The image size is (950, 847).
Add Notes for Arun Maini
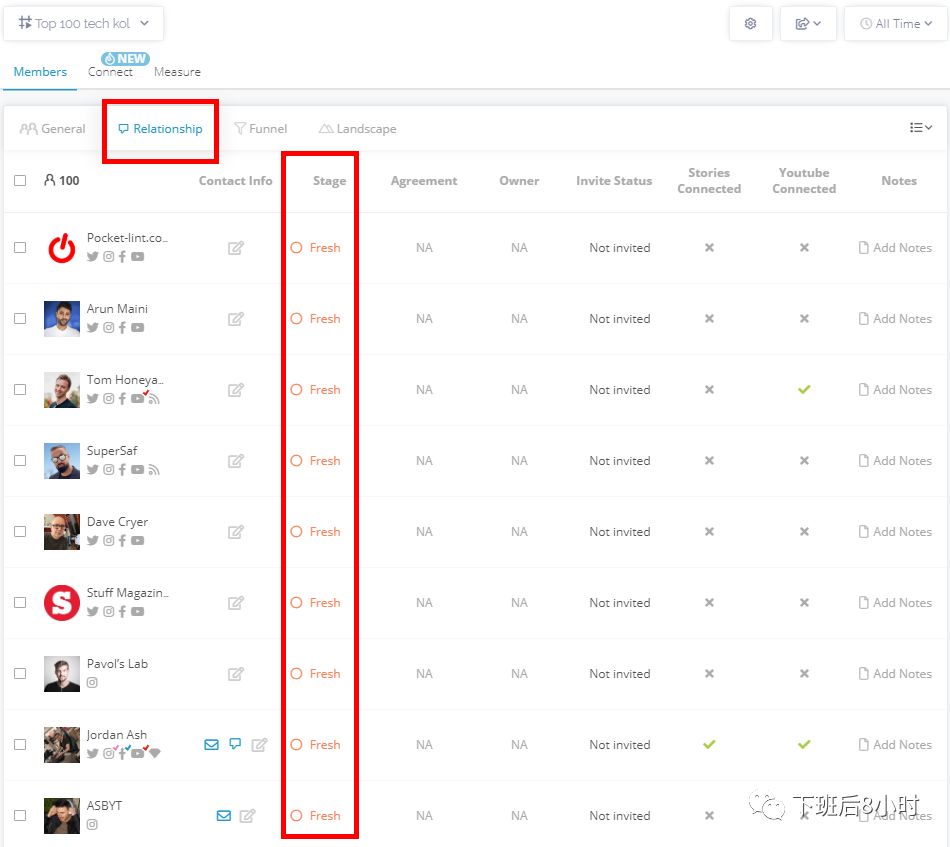(x=895, y=319)
